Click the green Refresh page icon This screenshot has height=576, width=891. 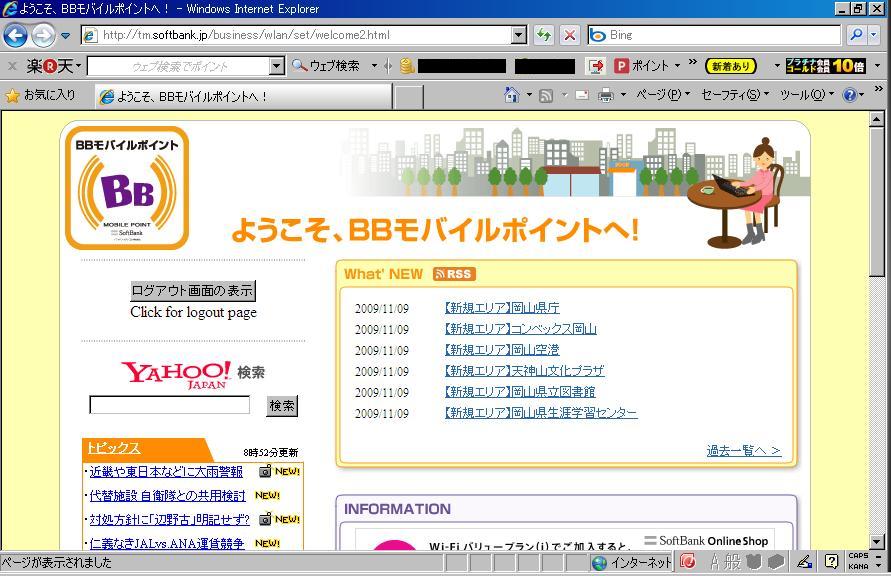pyautogui.click(x=544, y=35)
